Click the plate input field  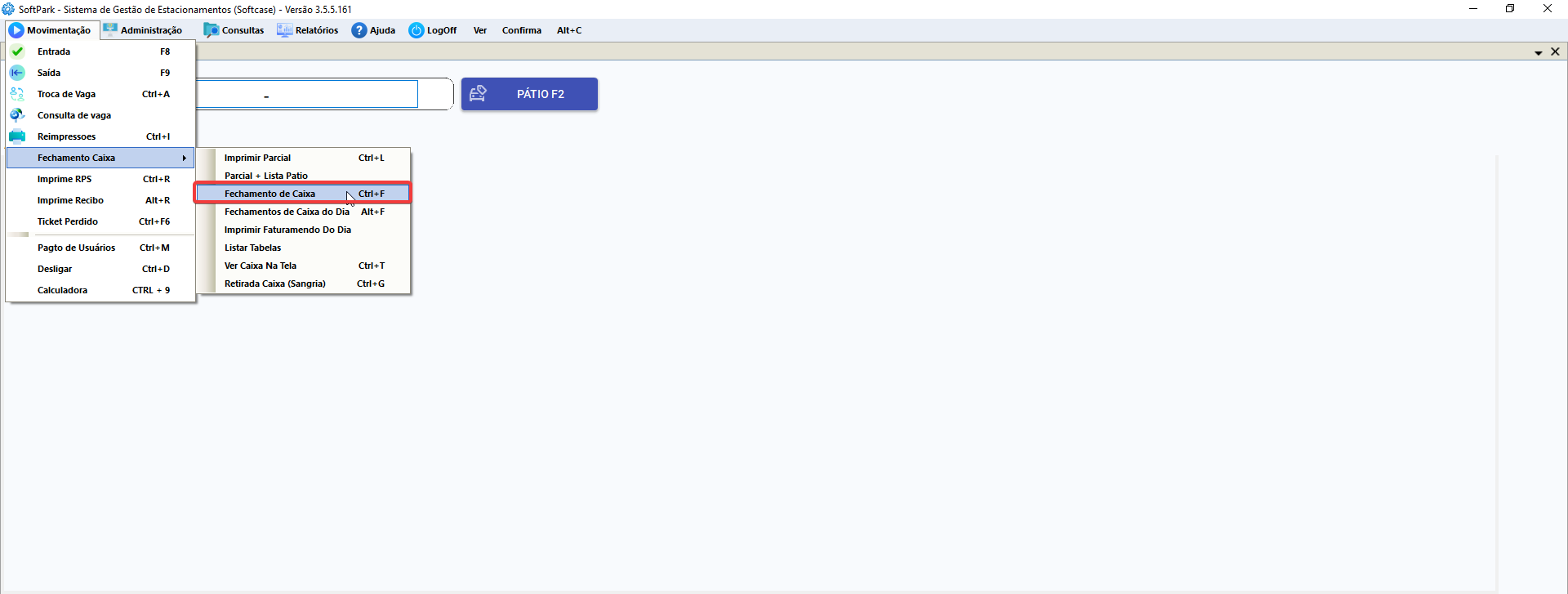tap(306, 94)
